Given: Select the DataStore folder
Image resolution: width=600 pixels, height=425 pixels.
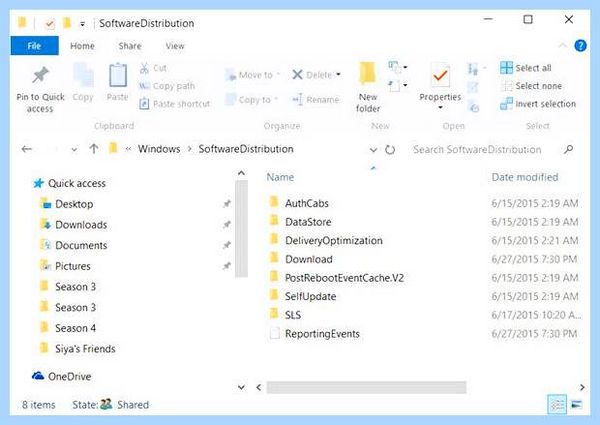Looking at the screenshot, I should tap(301, 222).
